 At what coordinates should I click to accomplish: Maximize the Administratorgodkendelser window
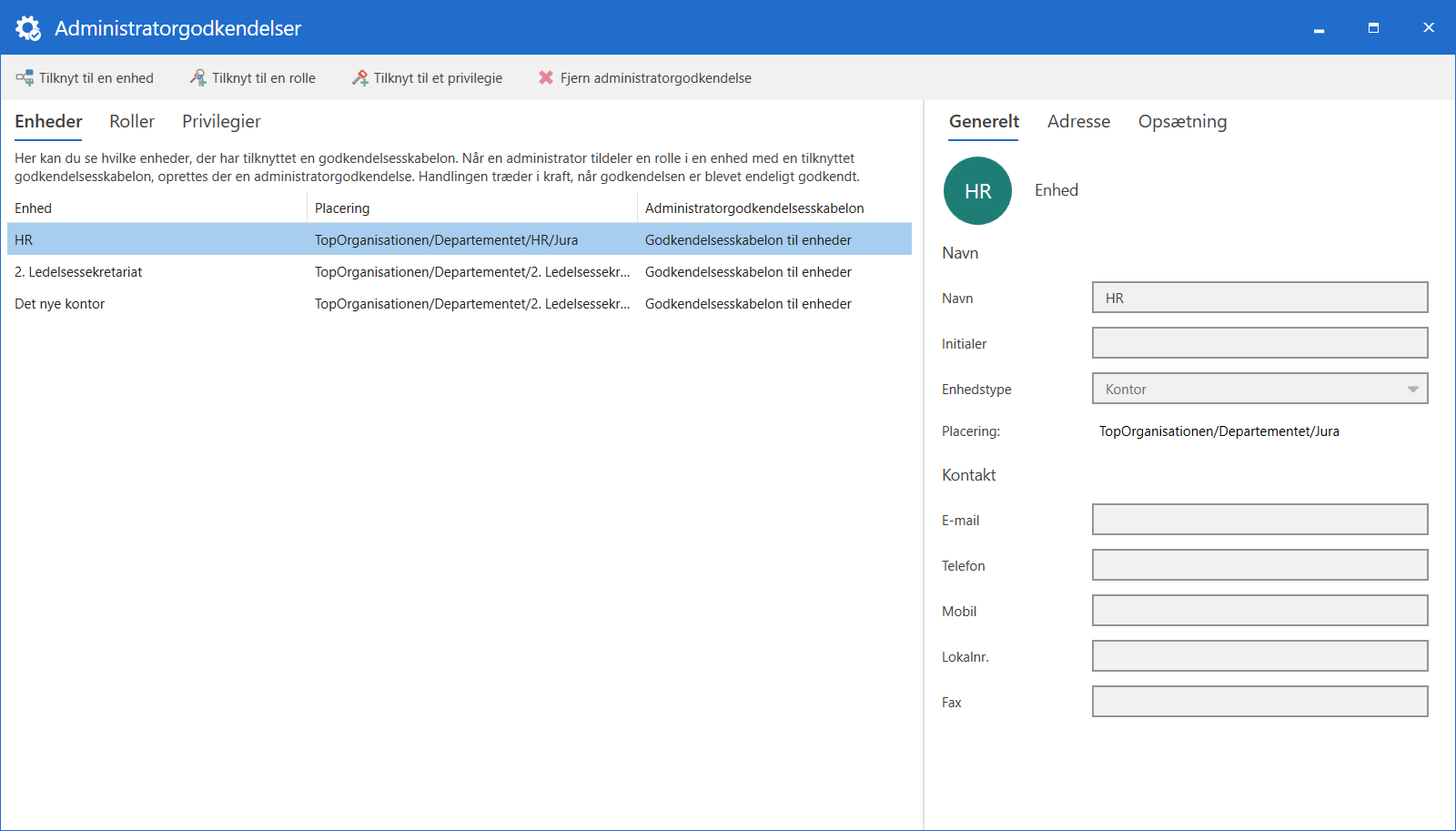(1373, 28)
